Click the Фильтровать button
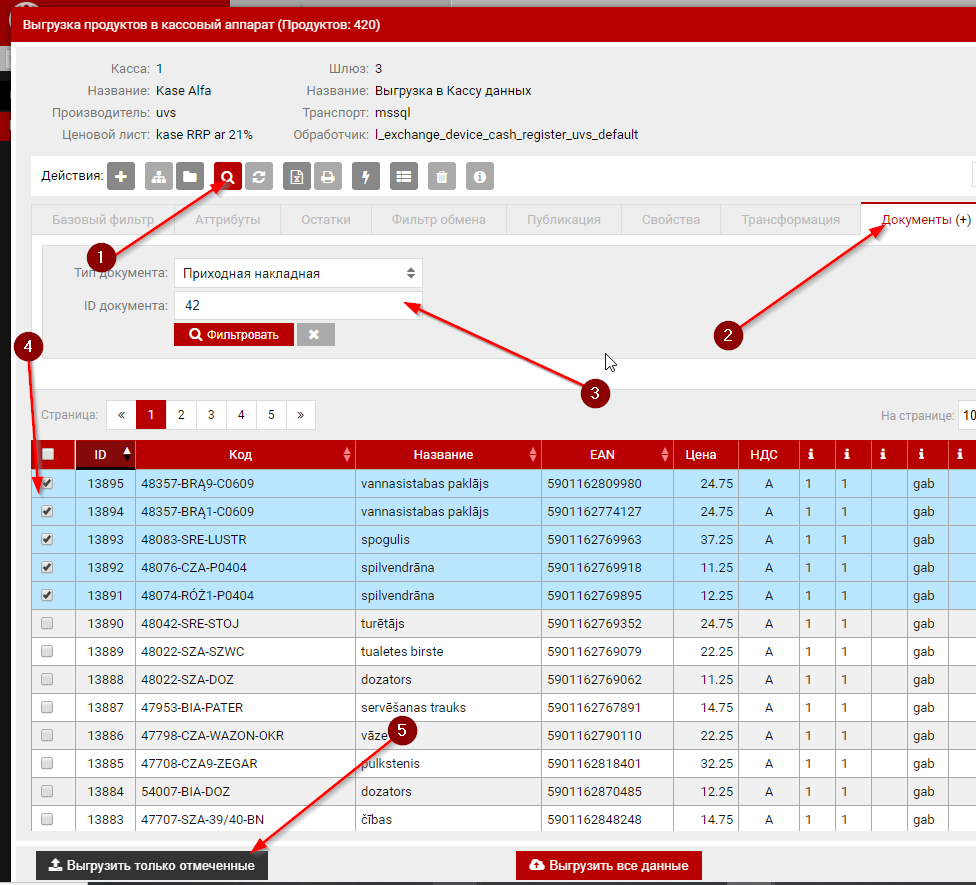Image resolution: width=976 pixels, height=885 pixels. click(234, 334)
